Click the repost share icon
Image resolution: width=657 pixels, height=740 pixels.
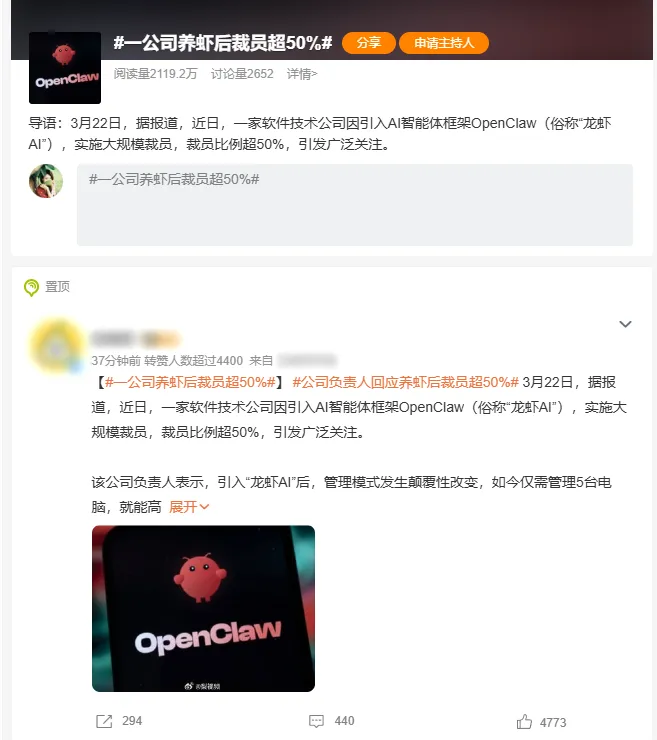(104, 721)
